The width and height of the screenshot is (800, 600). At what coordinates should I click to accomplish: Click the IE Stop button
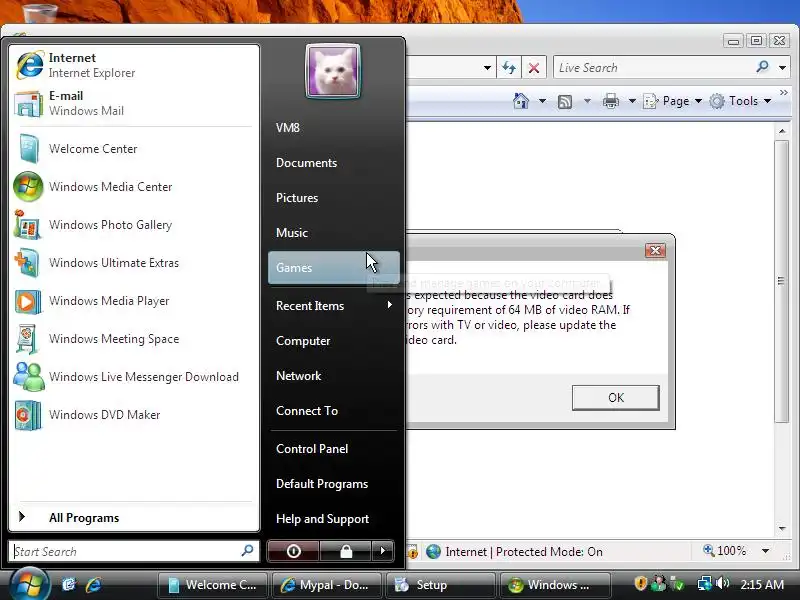534,67
